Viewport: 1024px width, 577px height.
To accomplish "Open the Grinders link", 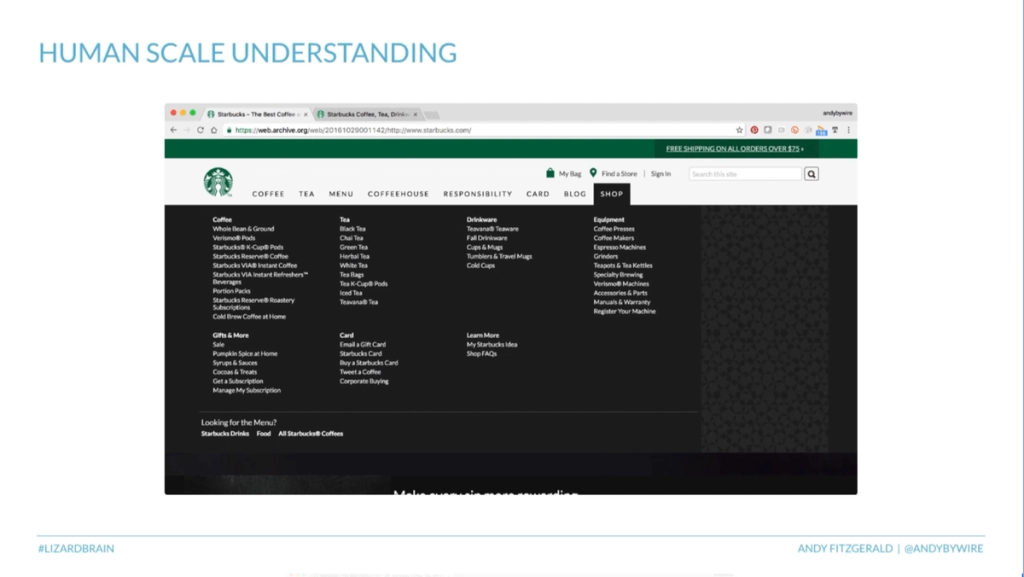I will [605, 257].
